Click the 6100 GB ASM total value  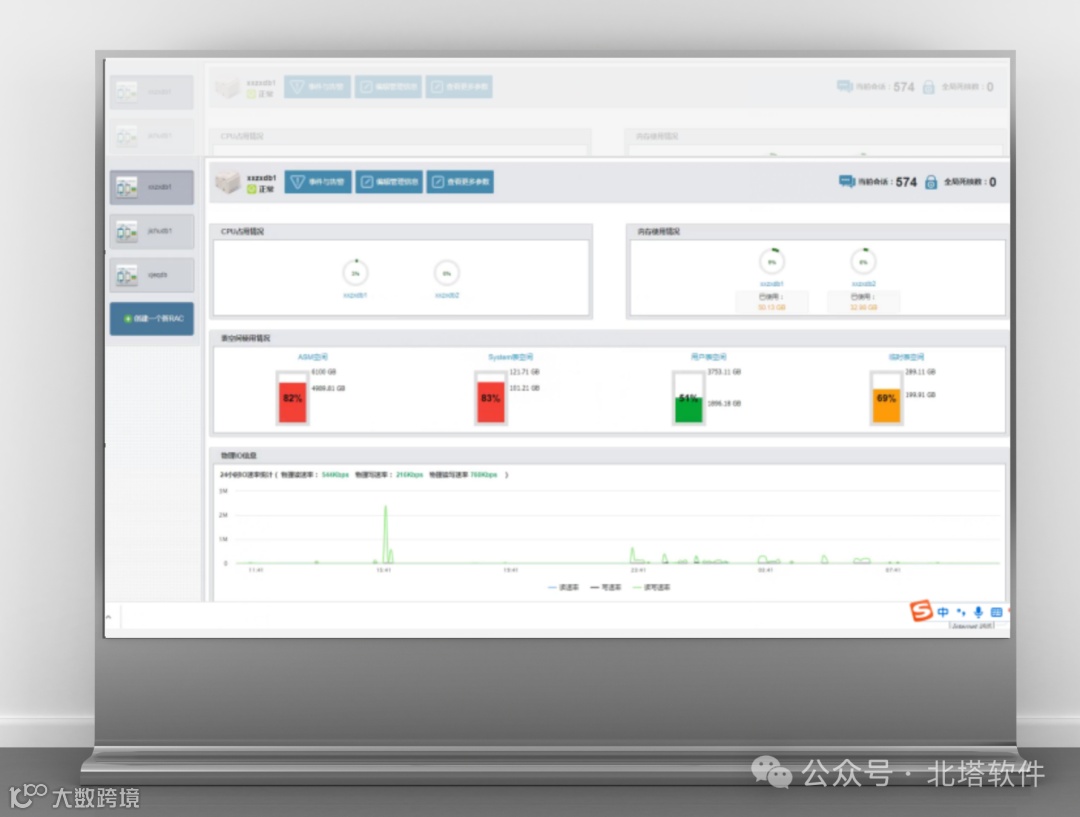[324, 372]
